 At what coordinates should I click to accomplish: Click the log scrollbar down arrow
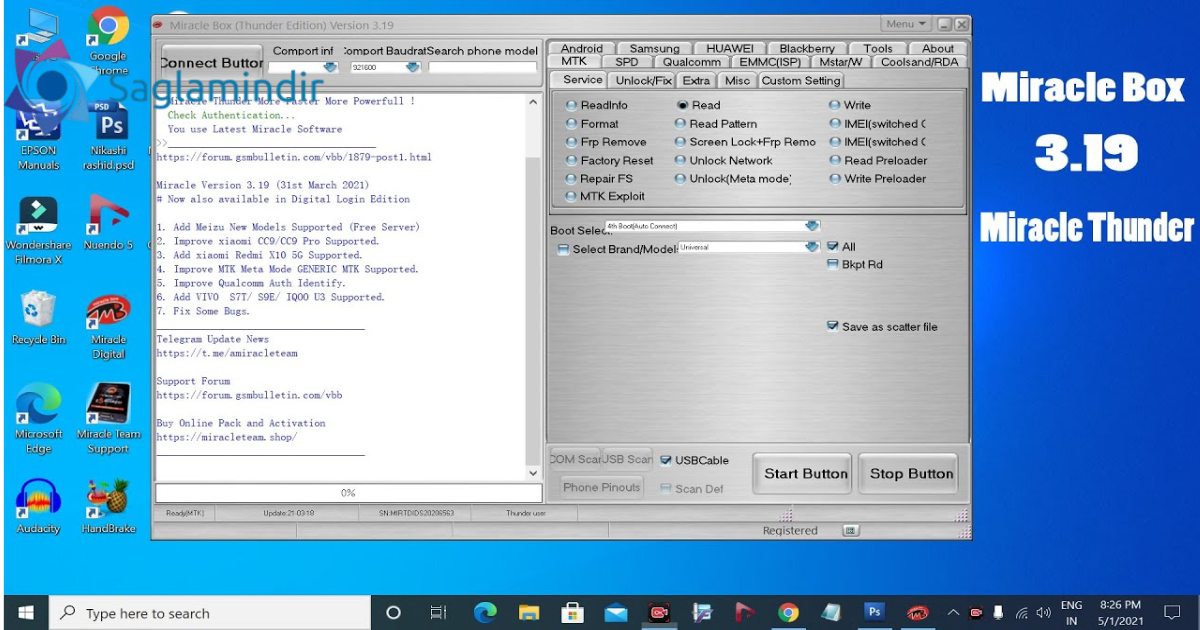(533, 472)
